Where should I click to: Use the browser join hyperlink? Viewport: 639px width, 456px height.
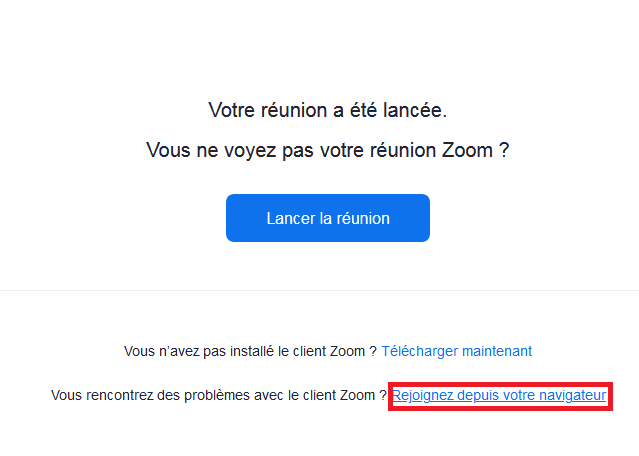coord(499,396)
